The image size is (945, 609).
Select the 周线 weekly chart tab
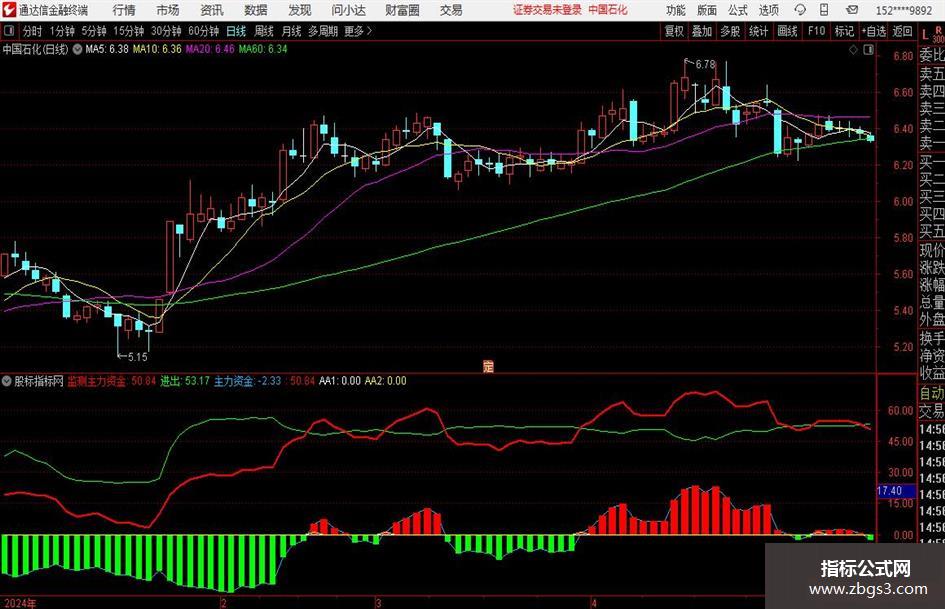(x=263, y=31)
